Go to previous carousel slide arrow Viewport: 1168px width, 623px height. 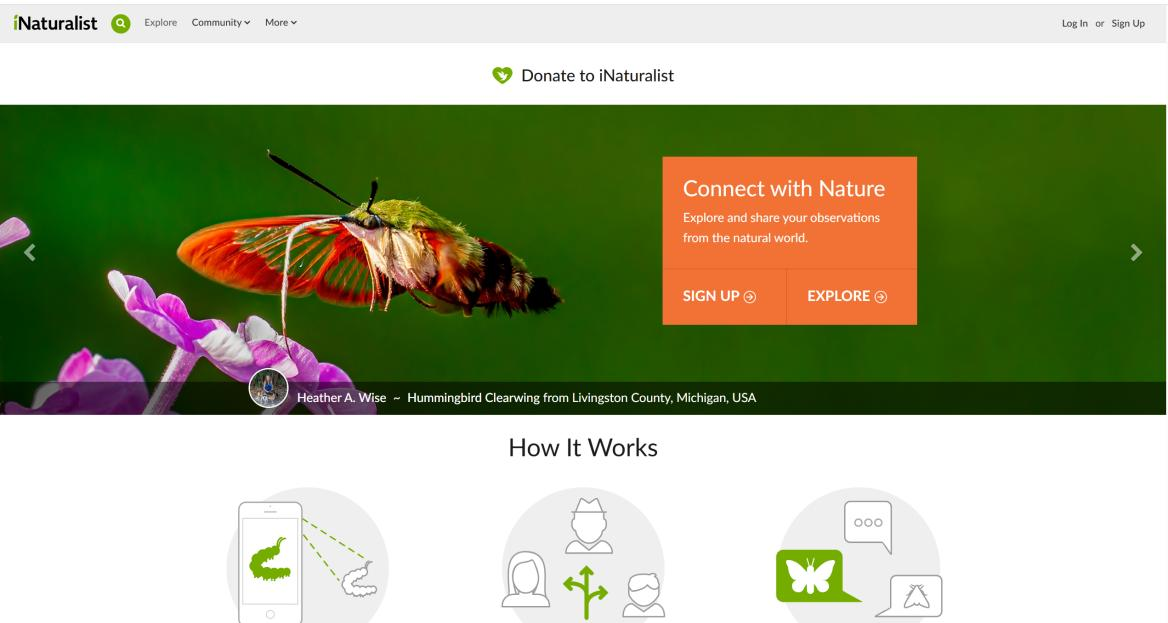(30, 253)
